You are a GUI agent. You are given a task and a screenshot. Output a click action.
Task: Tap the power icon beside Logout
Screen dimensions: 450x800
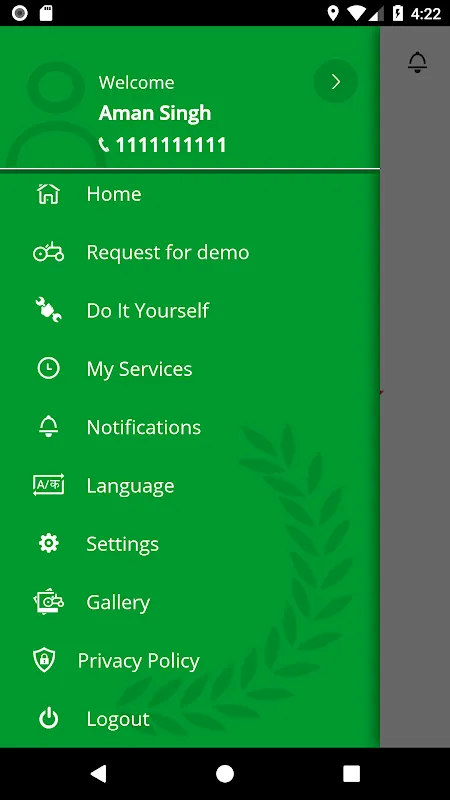48,718
